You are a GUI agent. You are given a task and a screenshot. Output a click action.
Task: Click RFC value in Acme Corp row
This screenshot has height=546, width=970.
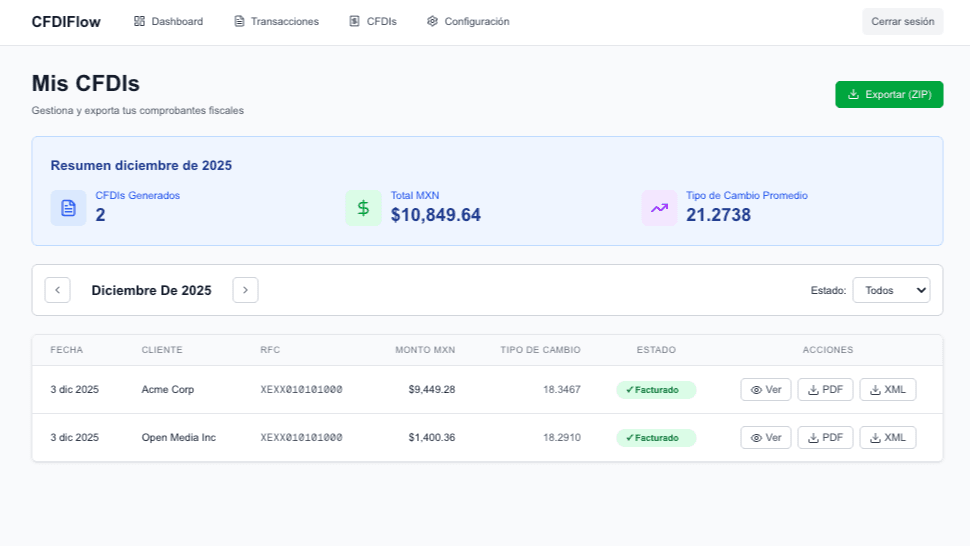tap(301, 390)
